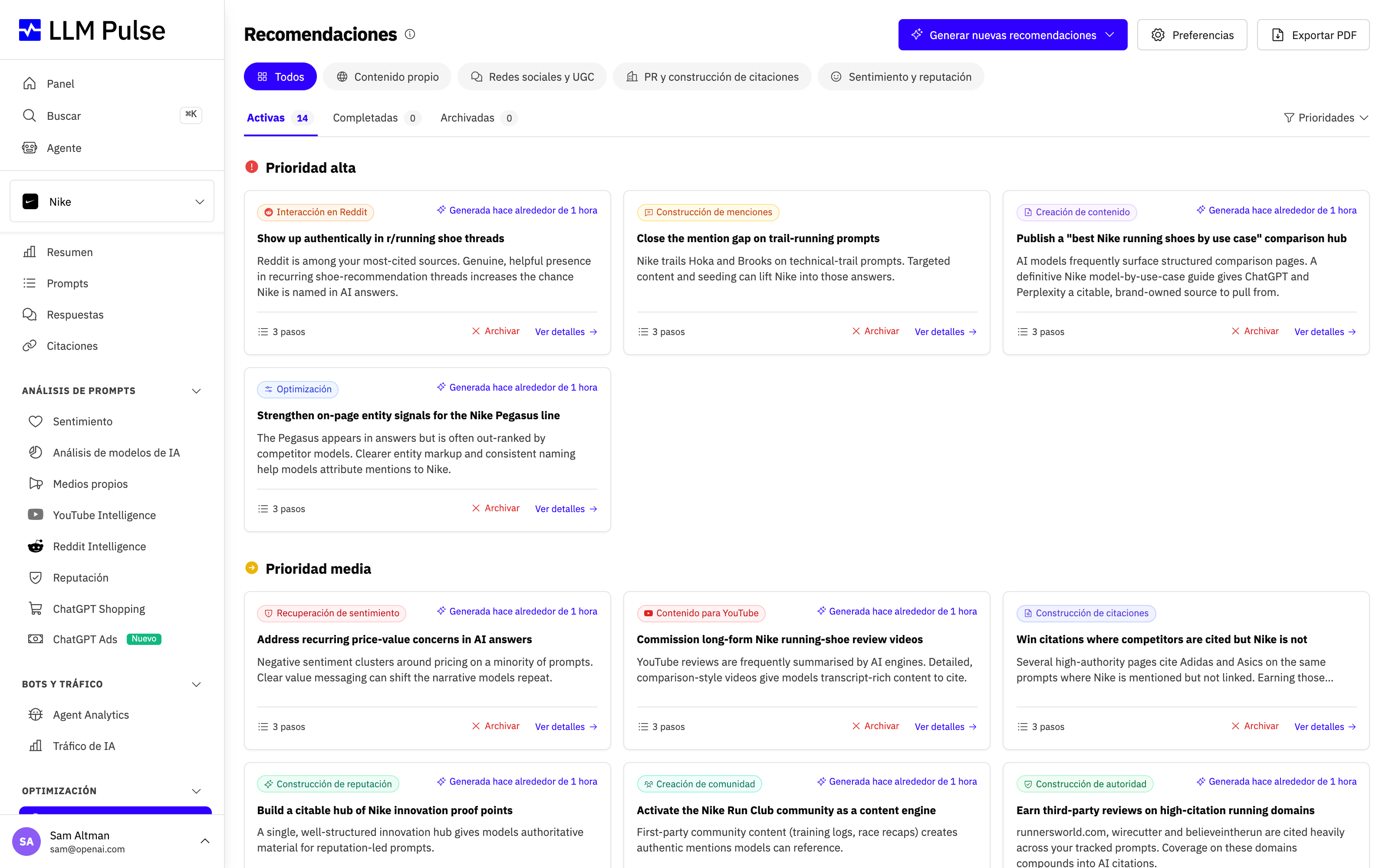
Task: Click the Nuevo badge next to ChatGPT Ads
Action: 144,639
